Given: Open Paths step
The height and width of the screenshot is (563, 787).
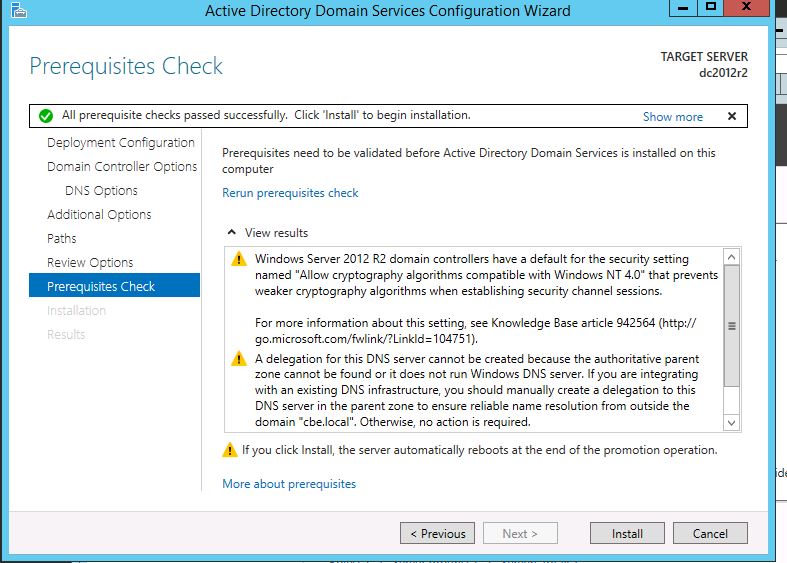Looking at the screenshot, I should click(x=62, y=238).
